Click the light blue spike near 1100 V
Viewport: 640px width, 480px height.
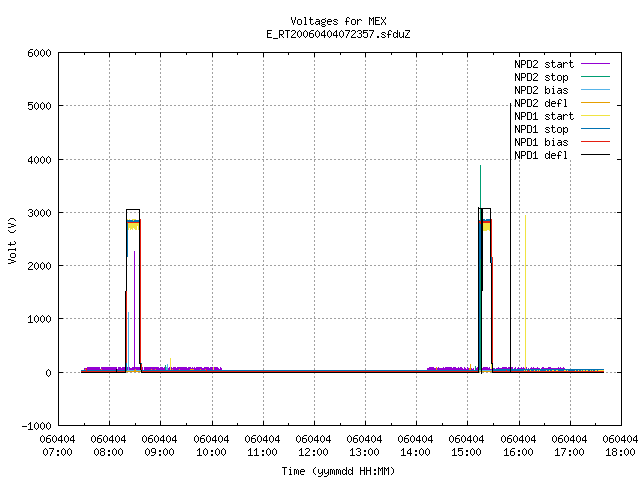pyautogui.click(x=129, y=341)
